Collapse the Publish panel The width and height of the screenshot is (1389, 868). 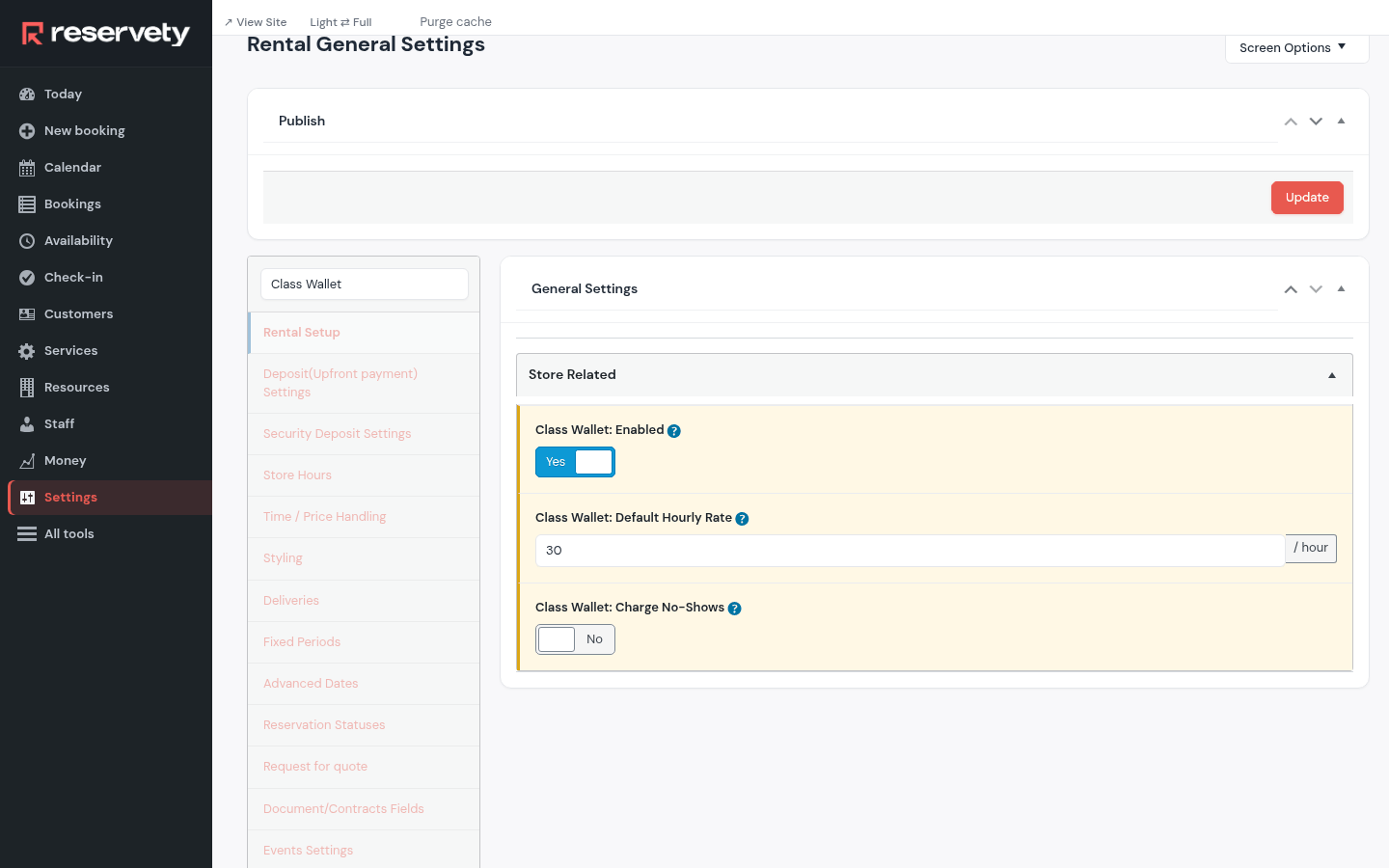(x=1341, y=122)
